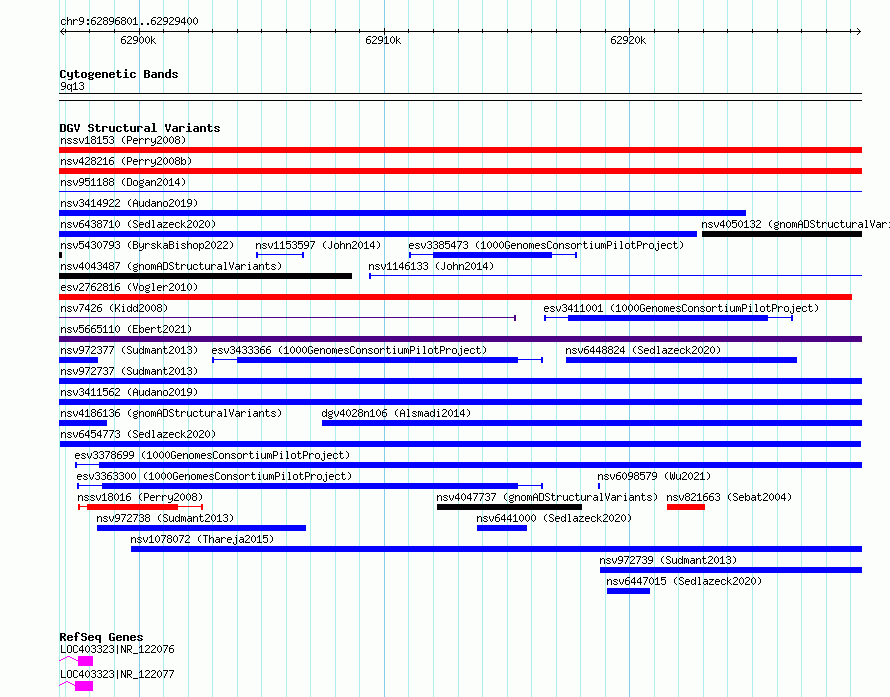The height and width of the screenshot is (697, 890).
Task: Open the LOC403323|NR_122076 gene label
Action: coord(117,649)
